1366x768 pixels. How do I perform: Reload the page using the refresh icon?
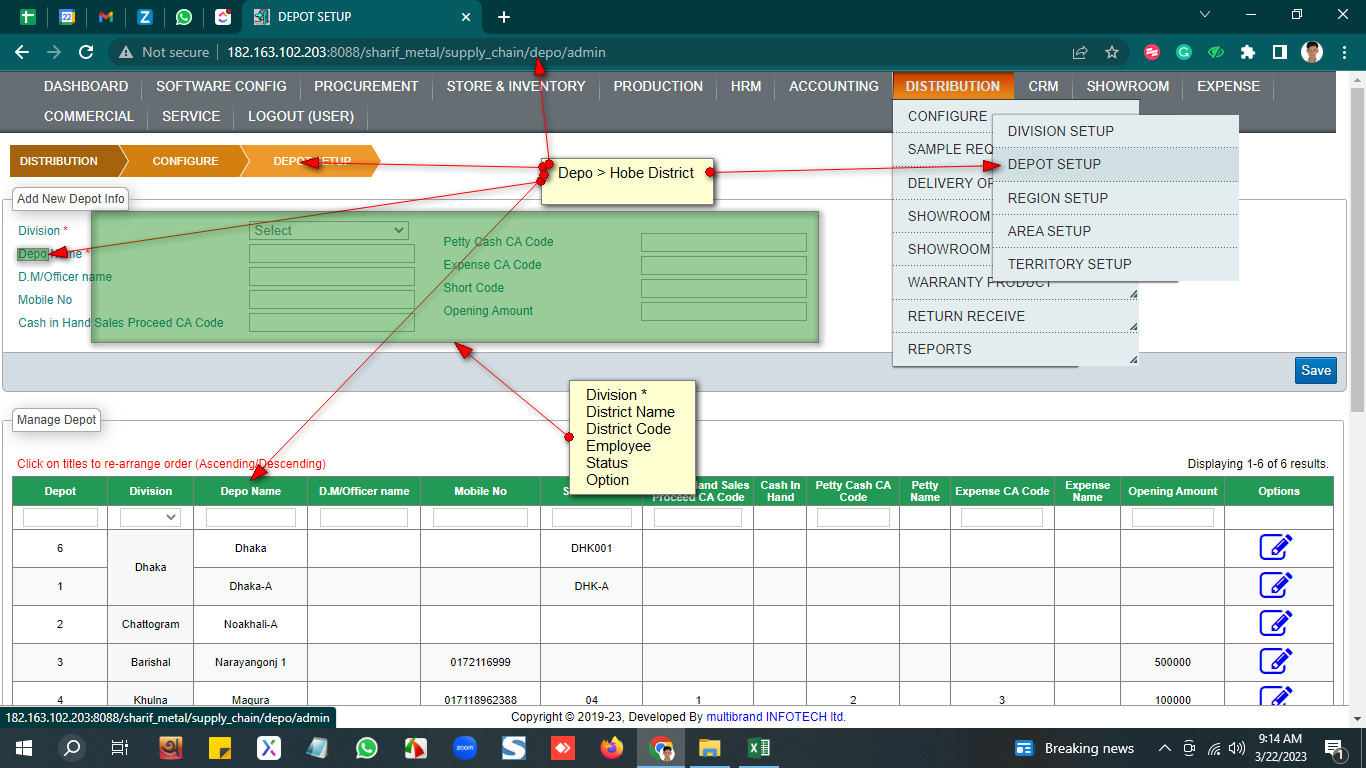click(x=86, y=52)
